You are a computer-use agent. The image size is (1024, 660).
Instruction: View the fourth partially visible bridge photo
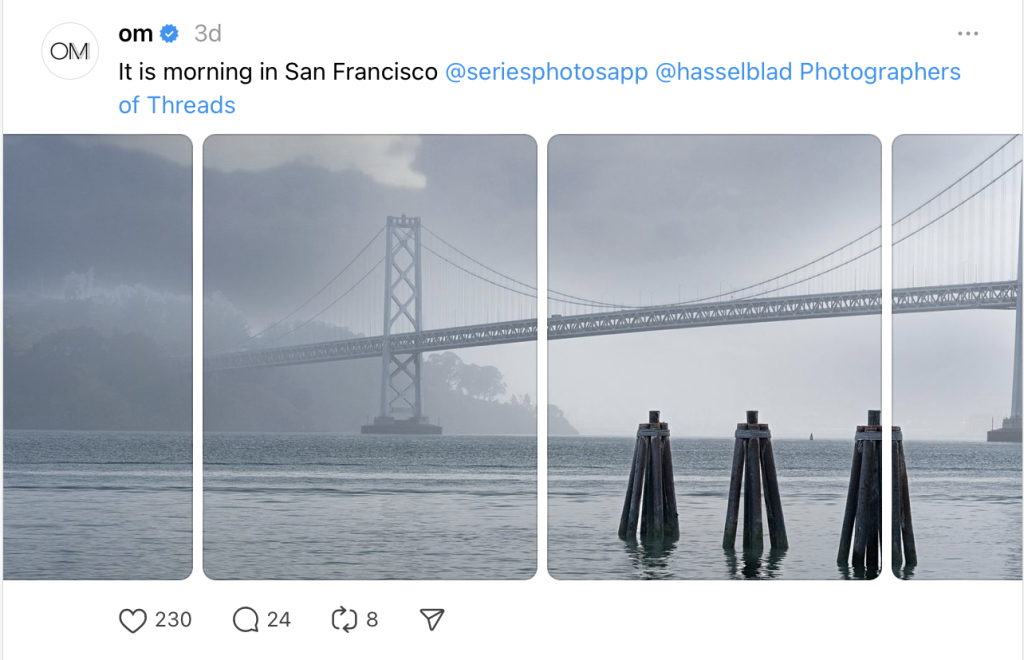click(x=957, y=357)
